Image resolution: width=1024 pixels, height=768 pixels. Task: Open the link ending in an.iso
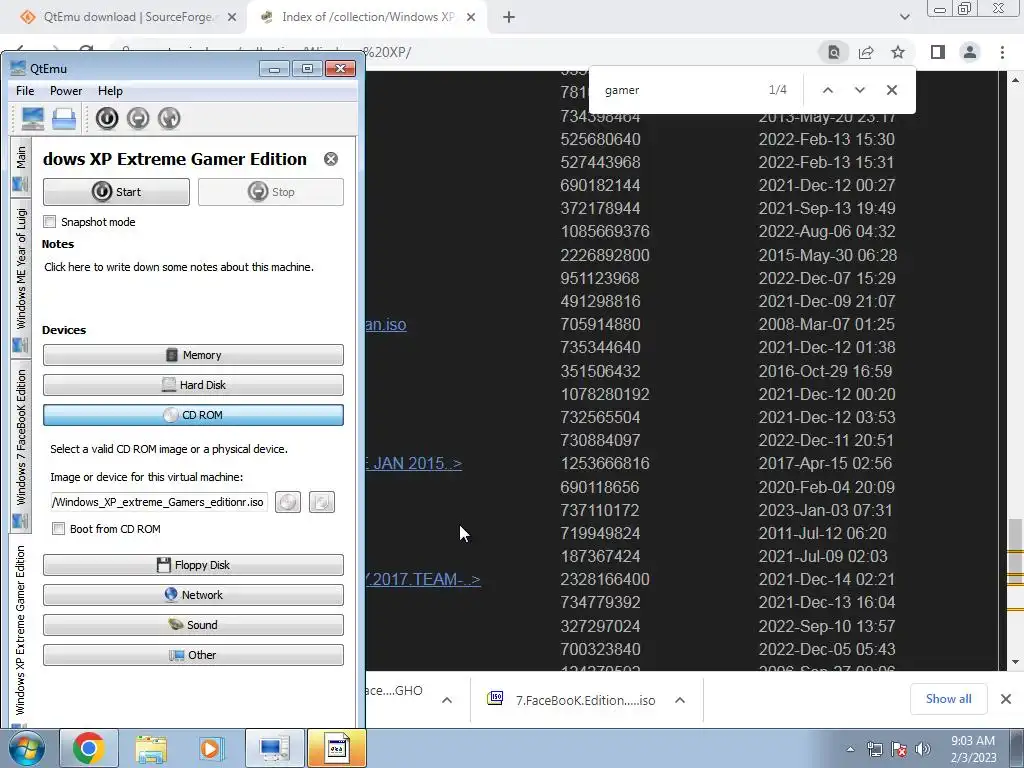(x=386, y=325)
